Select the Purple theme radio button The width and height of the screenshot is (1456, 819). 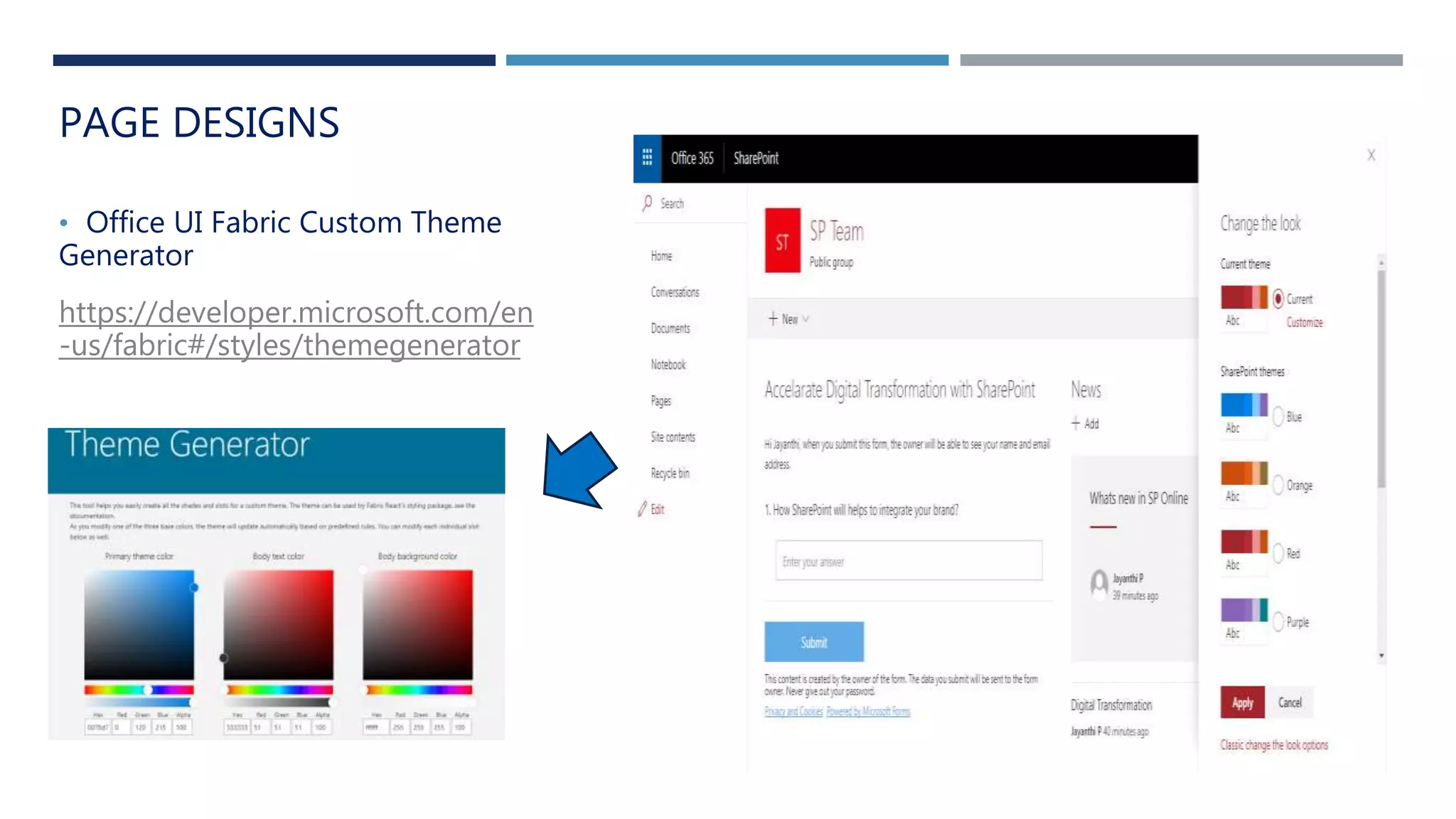[x=1278, y=621]
